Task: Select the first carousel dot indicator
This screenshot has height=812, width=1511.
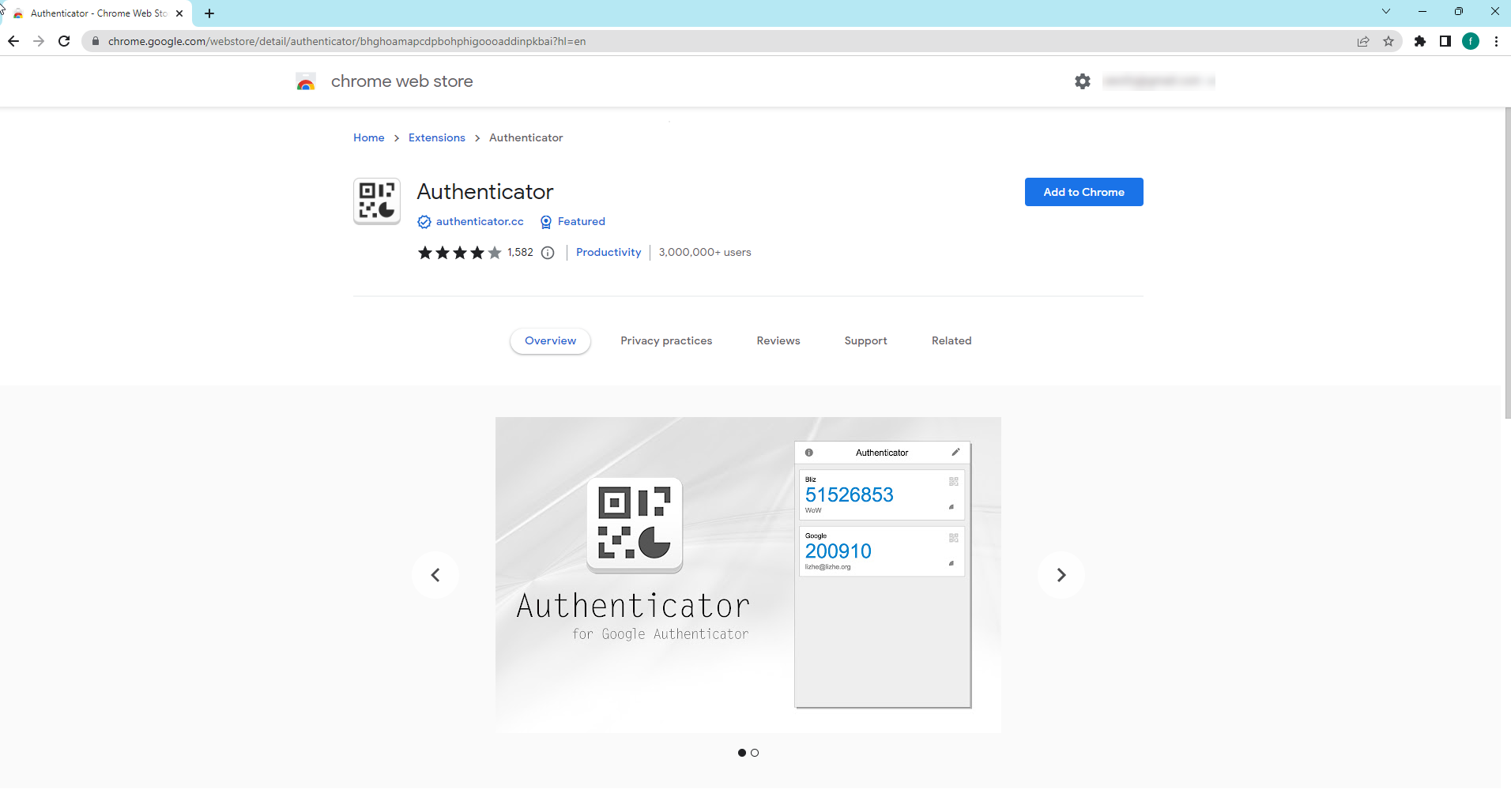Action: click(742, 753)
